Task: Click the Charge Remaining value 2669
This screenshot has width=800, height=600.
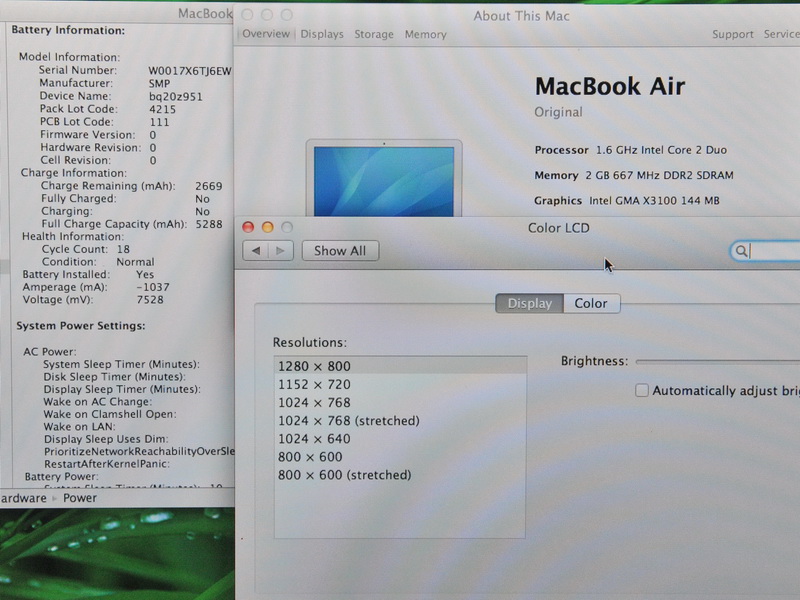Action: pos(209,186)
